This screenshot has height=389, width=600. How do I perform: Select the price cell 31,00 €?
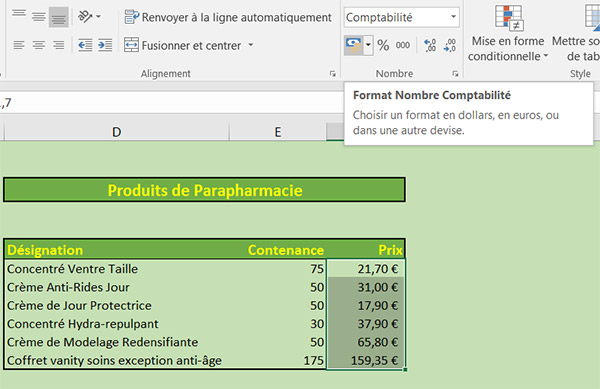point(366,287)
